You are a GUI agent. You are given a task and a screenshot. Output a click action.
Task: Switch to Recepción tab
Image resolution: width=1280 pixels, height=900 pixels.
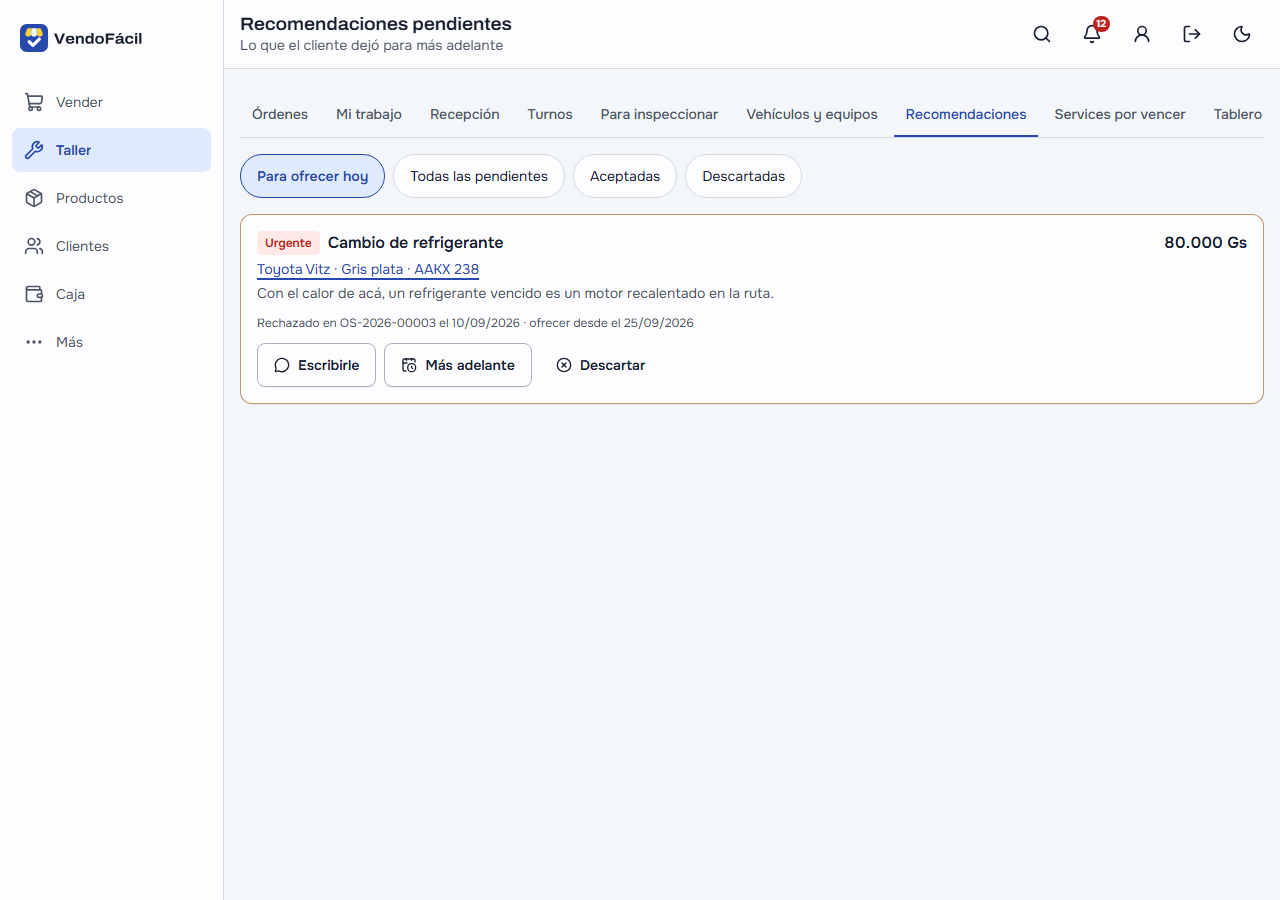465,114
